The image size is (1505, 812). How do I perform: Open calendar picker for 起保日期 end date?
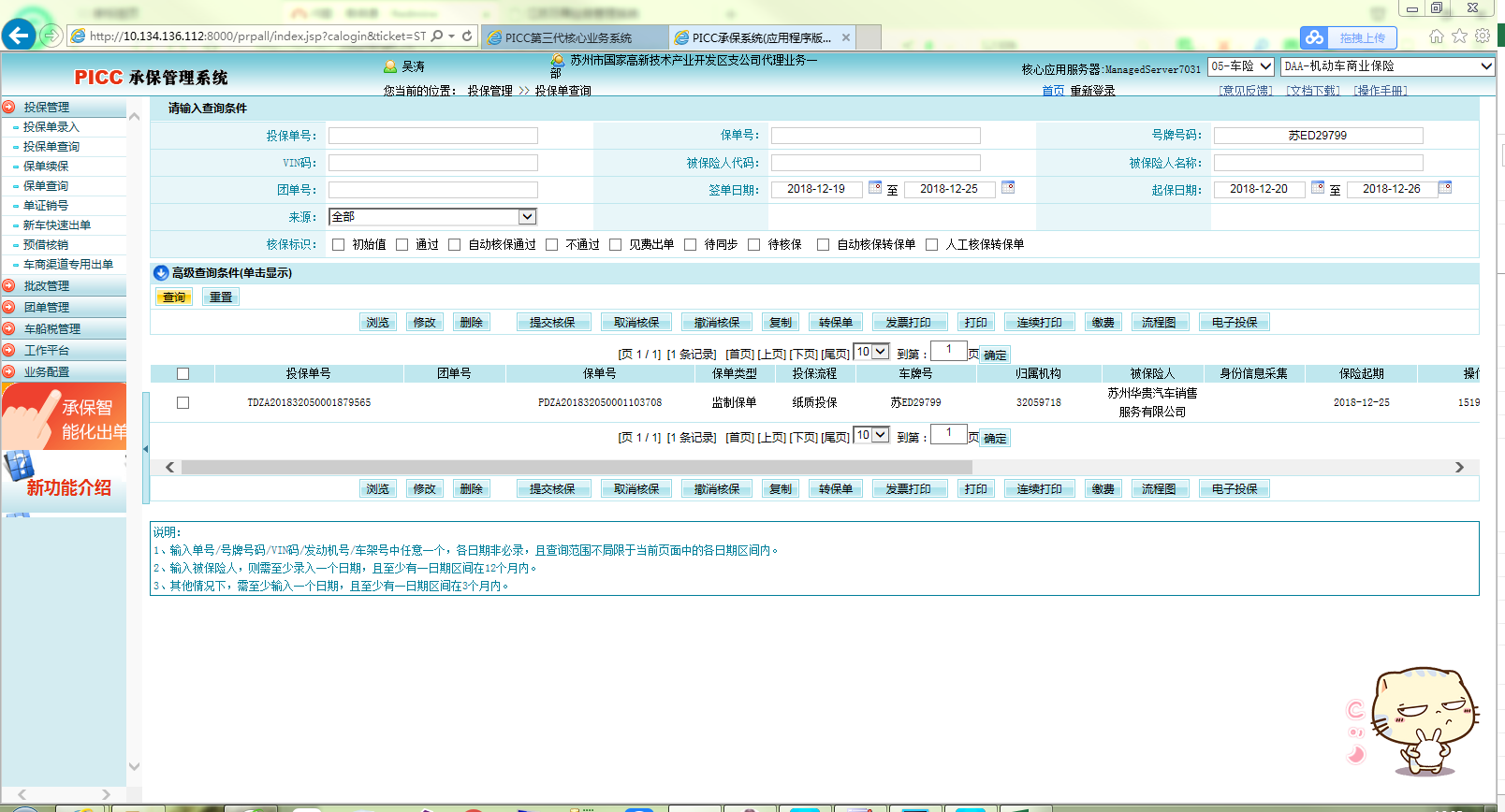click(1445, 187)
